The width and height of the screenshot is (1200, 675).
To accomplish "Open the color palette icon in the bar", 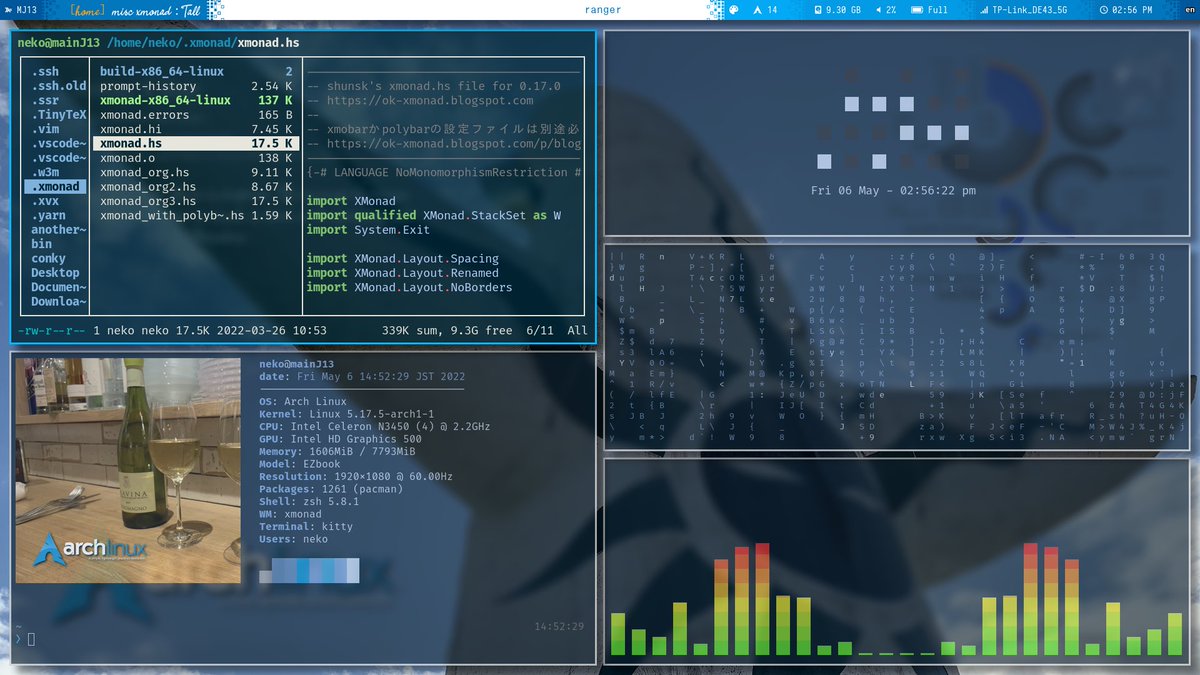I will (x=733, y=10).
